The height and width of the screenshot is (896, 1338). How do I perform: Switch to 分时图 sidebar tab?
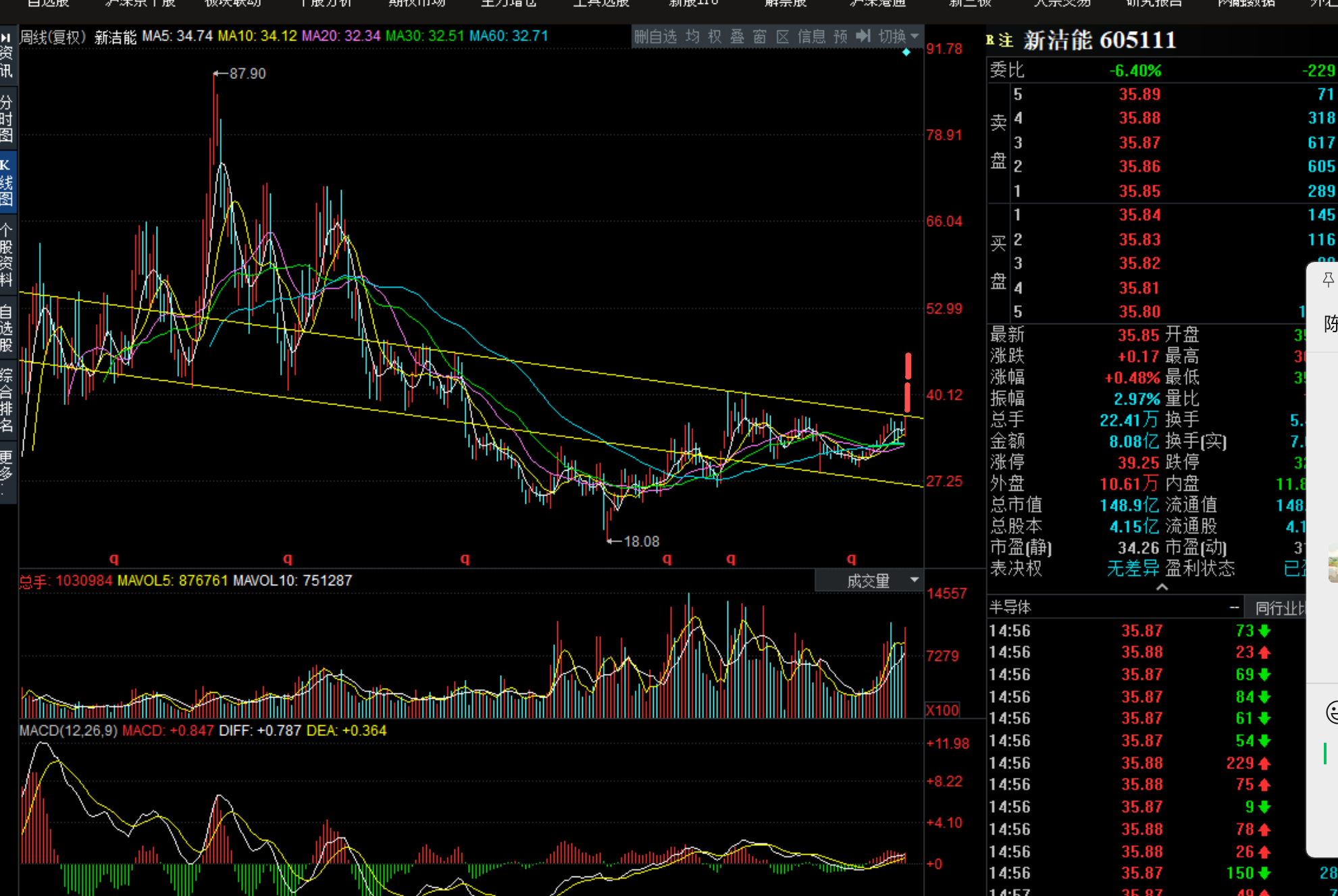tap(7, 118)
